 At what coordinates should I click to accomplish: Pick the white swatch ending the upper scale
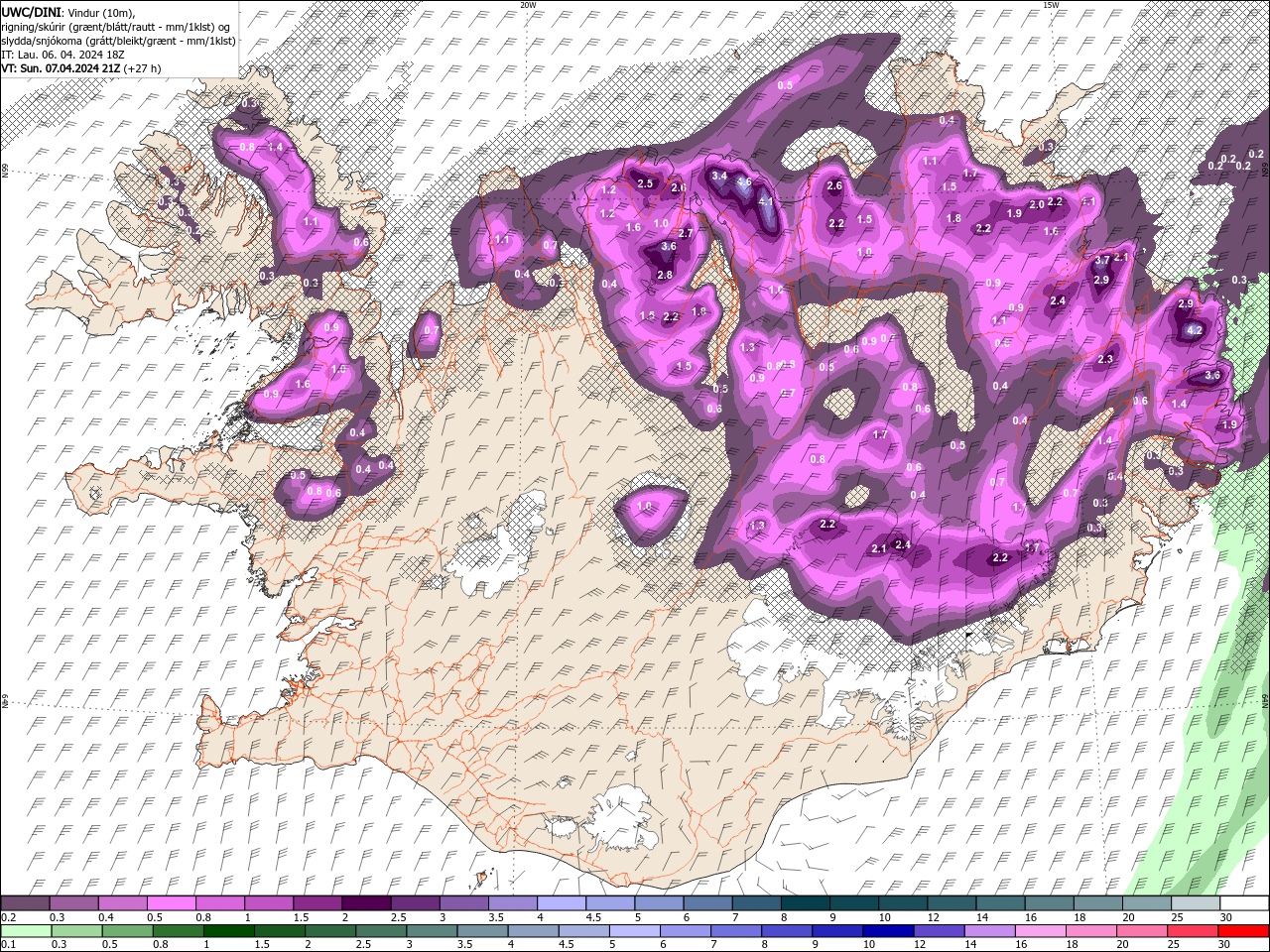point(1243,903)
